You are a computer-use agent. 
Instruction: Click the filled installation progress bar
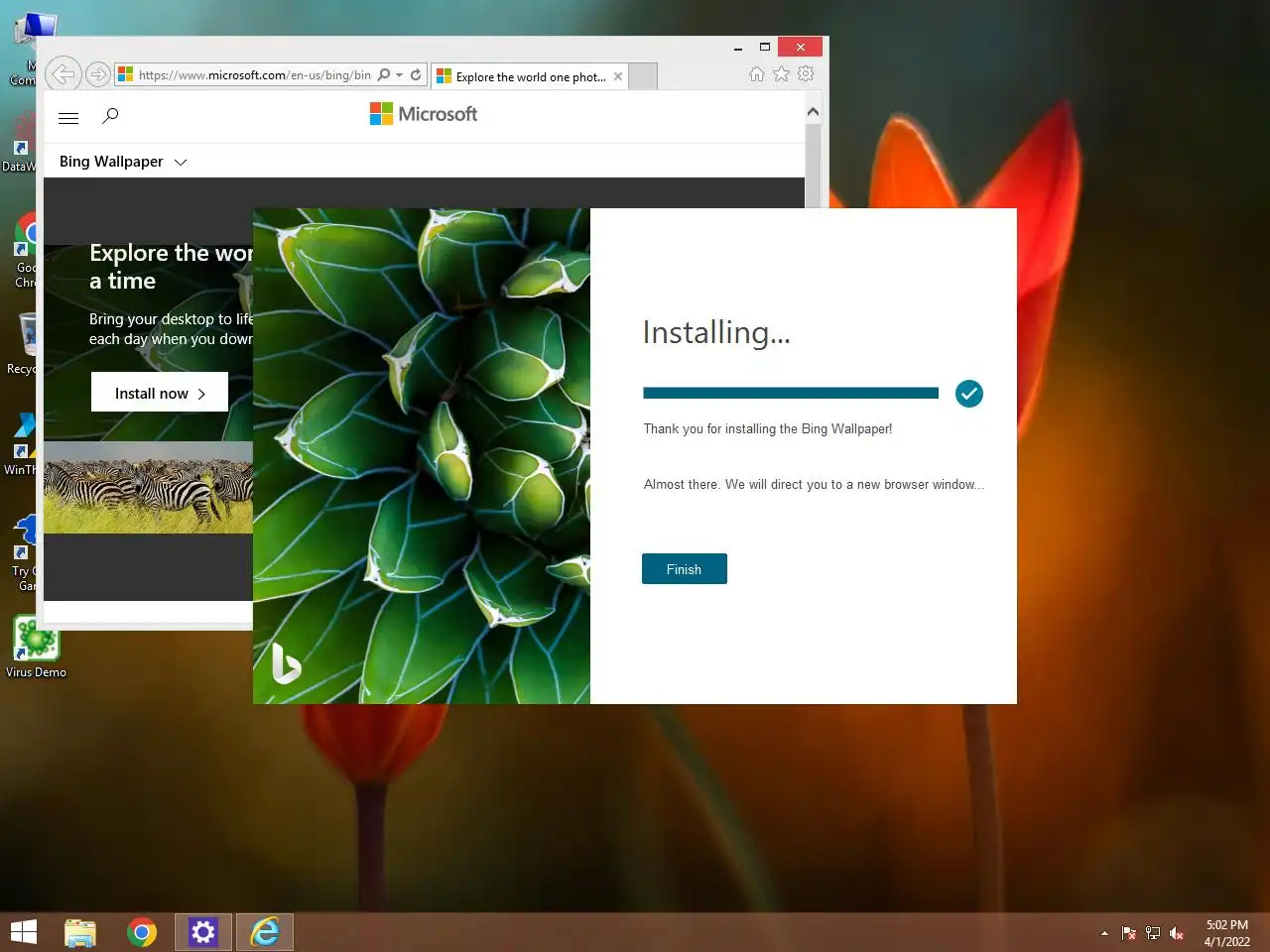point(791,394)
